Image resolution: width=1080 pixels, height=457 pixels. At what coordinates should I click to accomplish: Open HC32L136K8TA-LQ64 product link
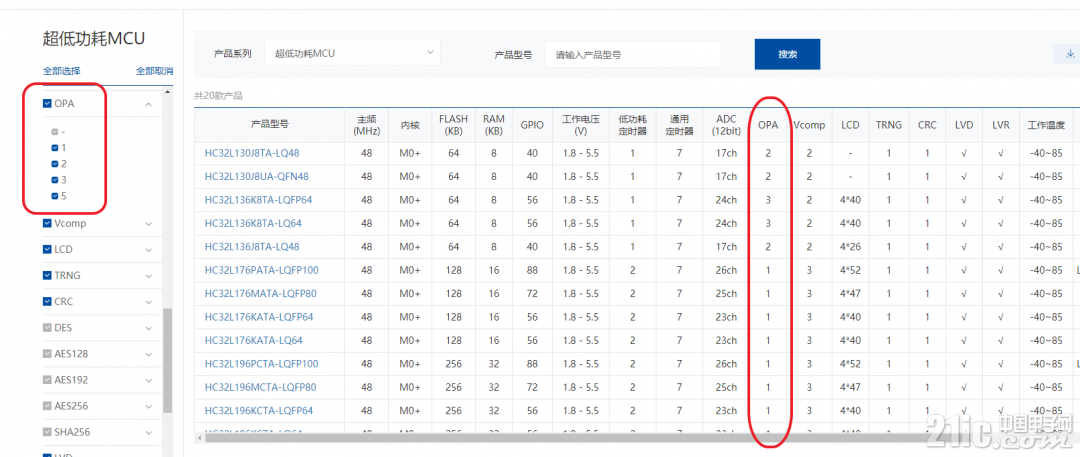click(253, 223)
